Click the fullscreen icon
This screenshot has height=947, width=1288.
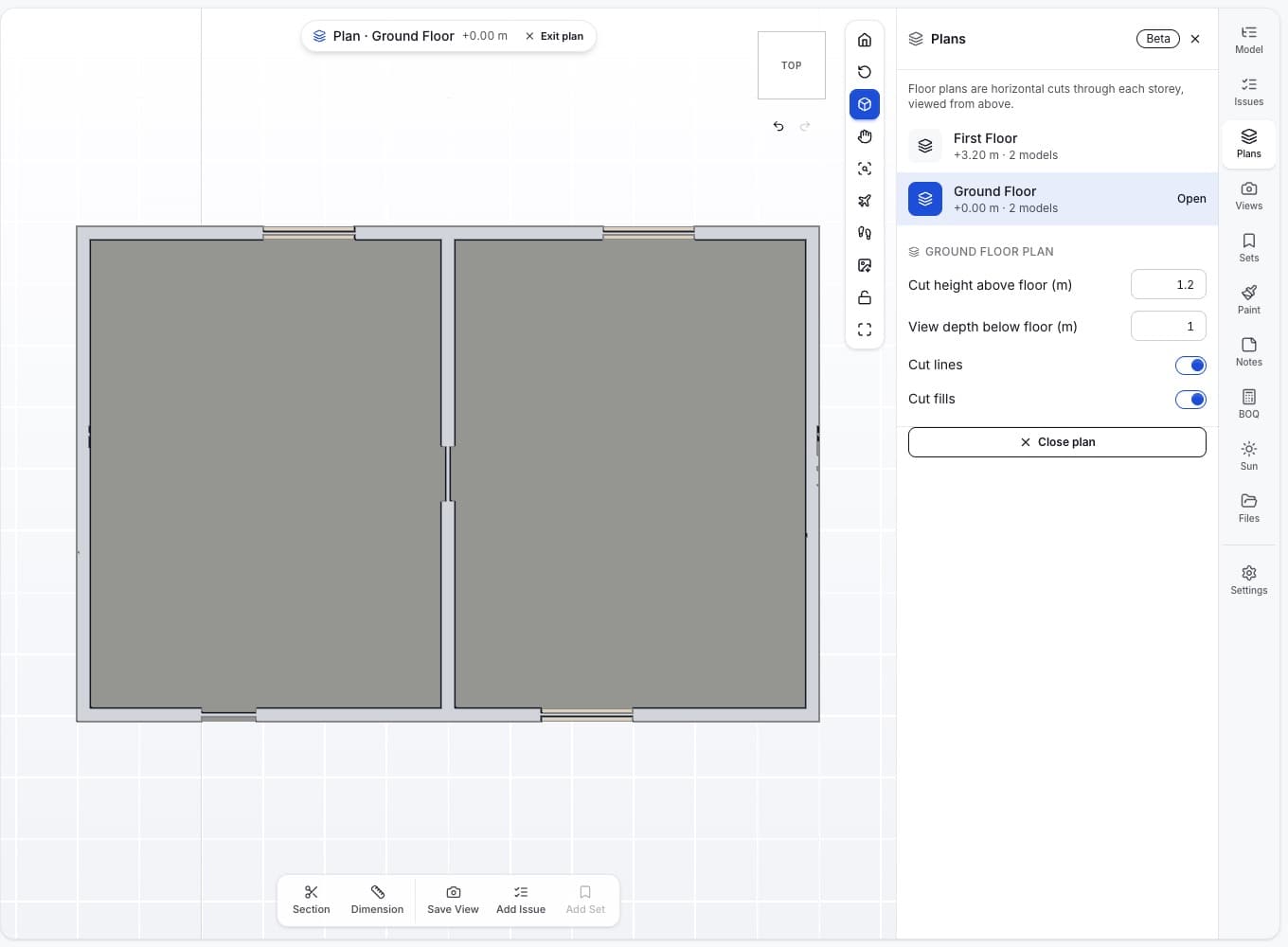click(865, 330)
